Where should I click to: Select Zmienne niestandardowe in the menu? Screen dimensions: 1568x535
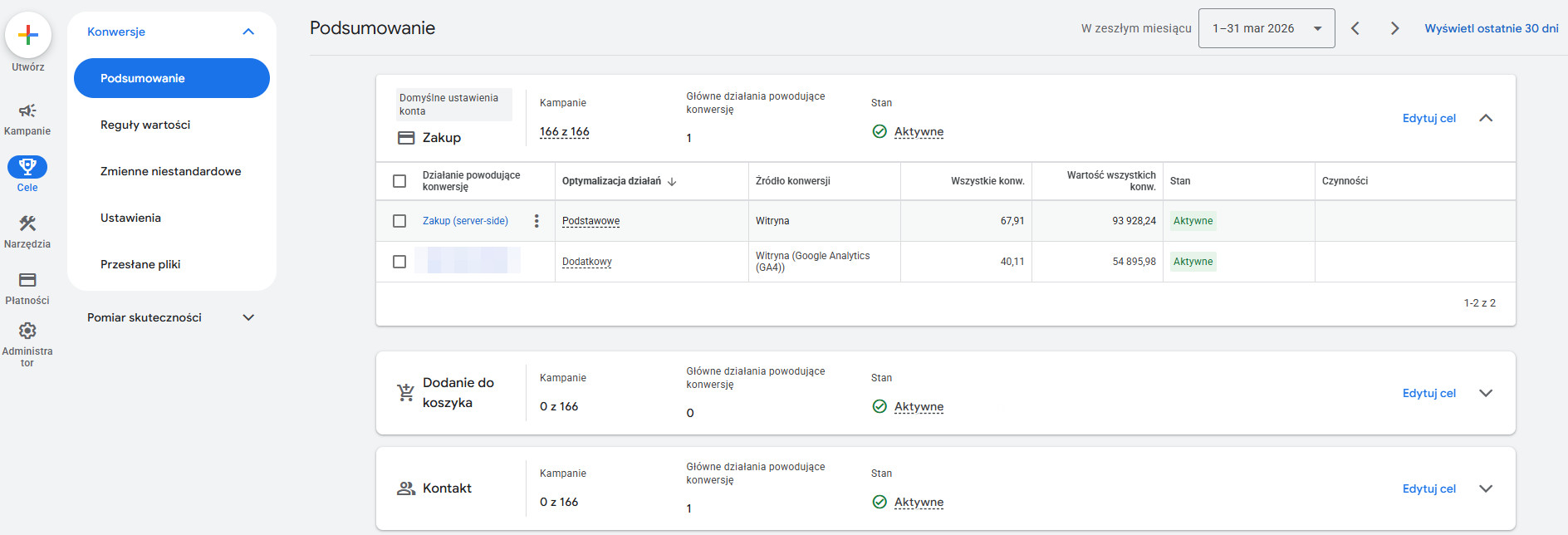click(170, 171)
